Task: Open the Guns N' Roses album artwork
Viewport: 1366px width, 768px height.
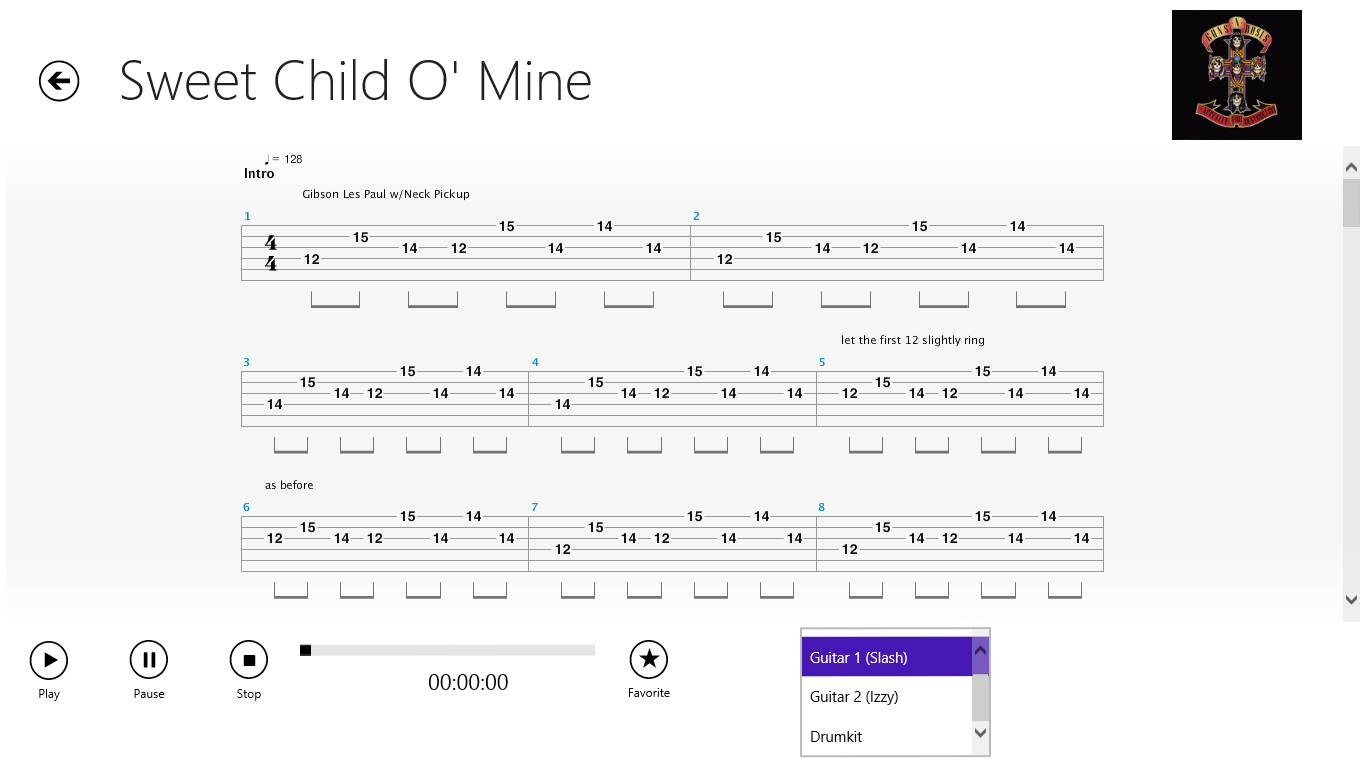Action: (x=1236, y=75)
